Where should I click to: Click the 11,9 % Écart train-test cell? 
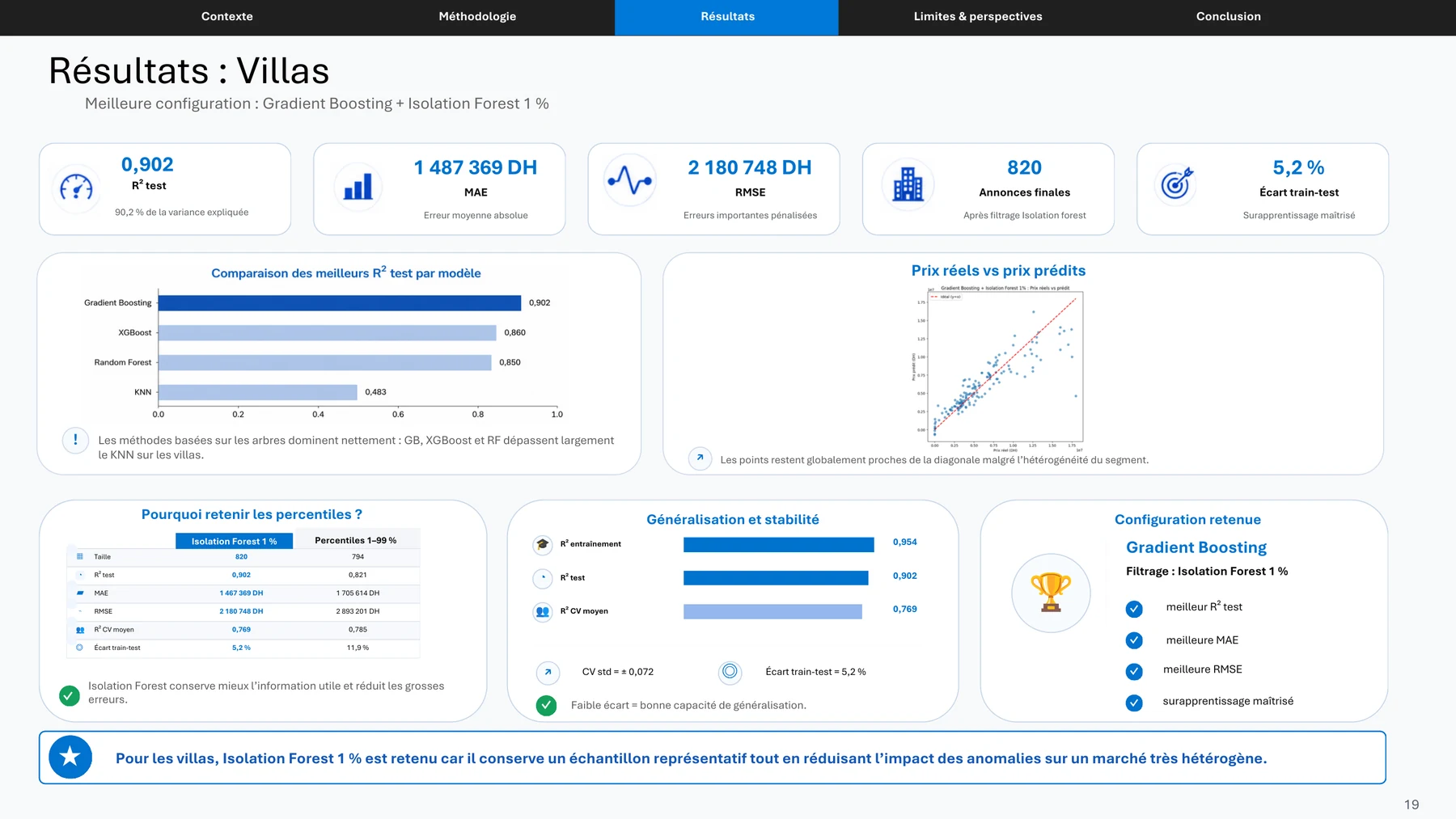[358, 648]
